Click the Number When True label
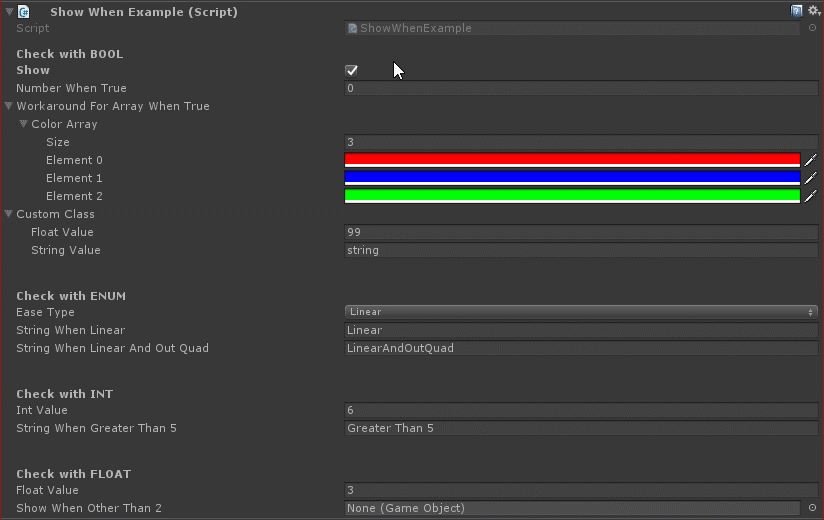824x520 pixels. 71,88
